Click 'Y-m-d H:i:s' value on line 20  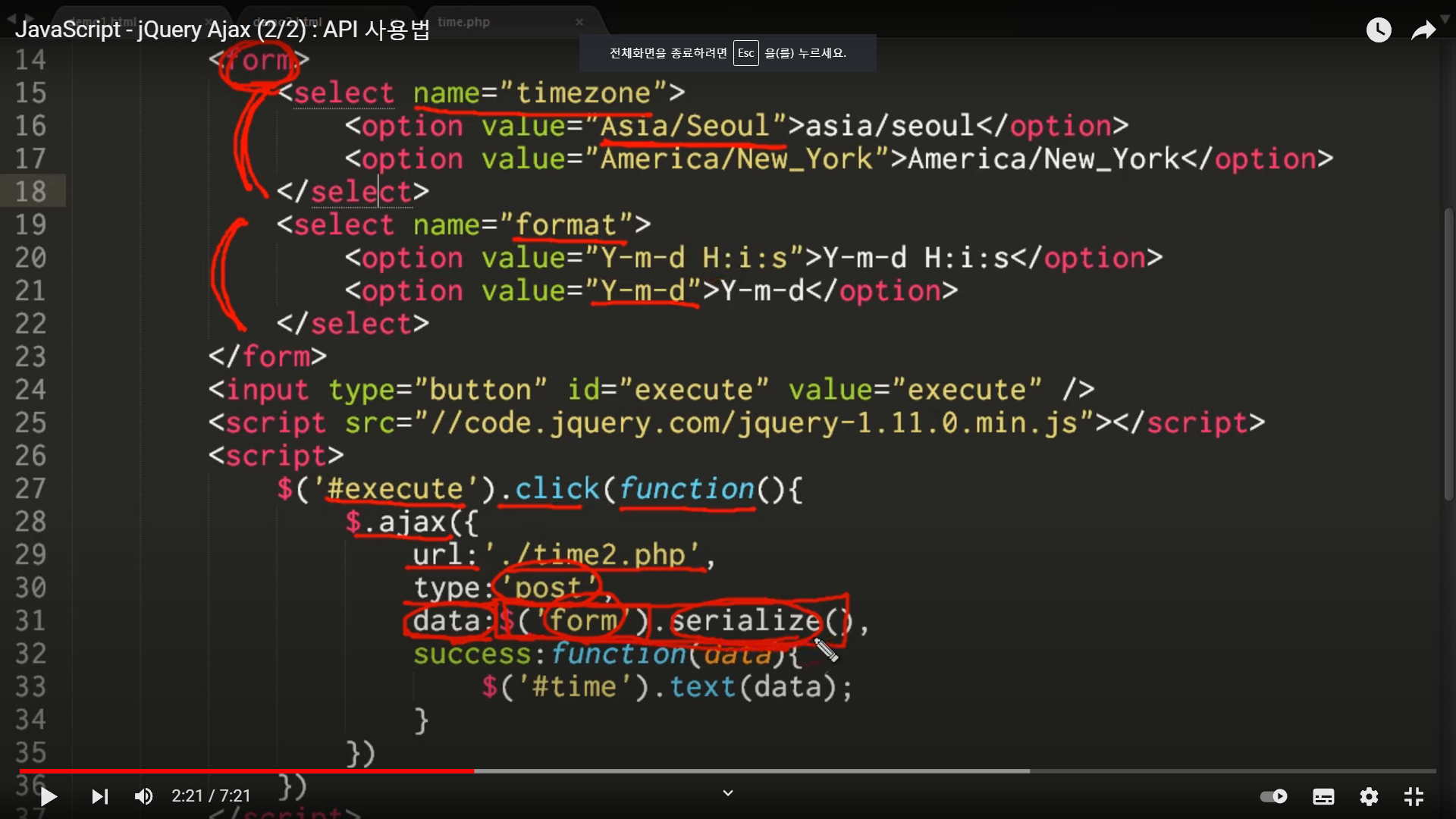pos(694,258)
